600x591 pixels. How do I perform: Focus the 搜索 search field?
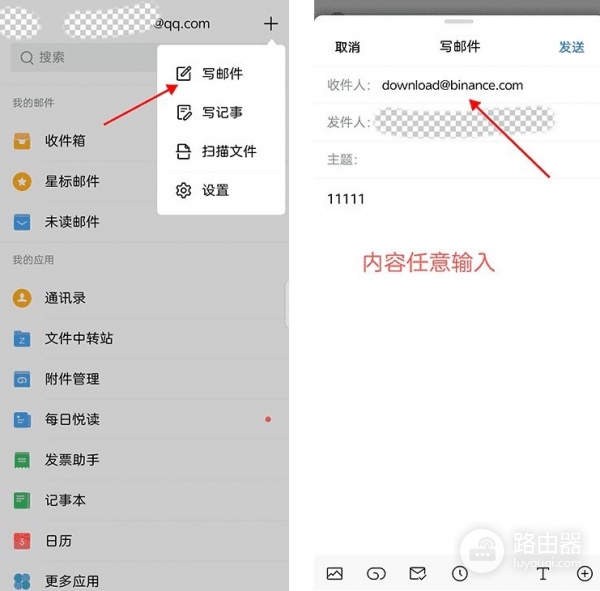pos(84,58)
